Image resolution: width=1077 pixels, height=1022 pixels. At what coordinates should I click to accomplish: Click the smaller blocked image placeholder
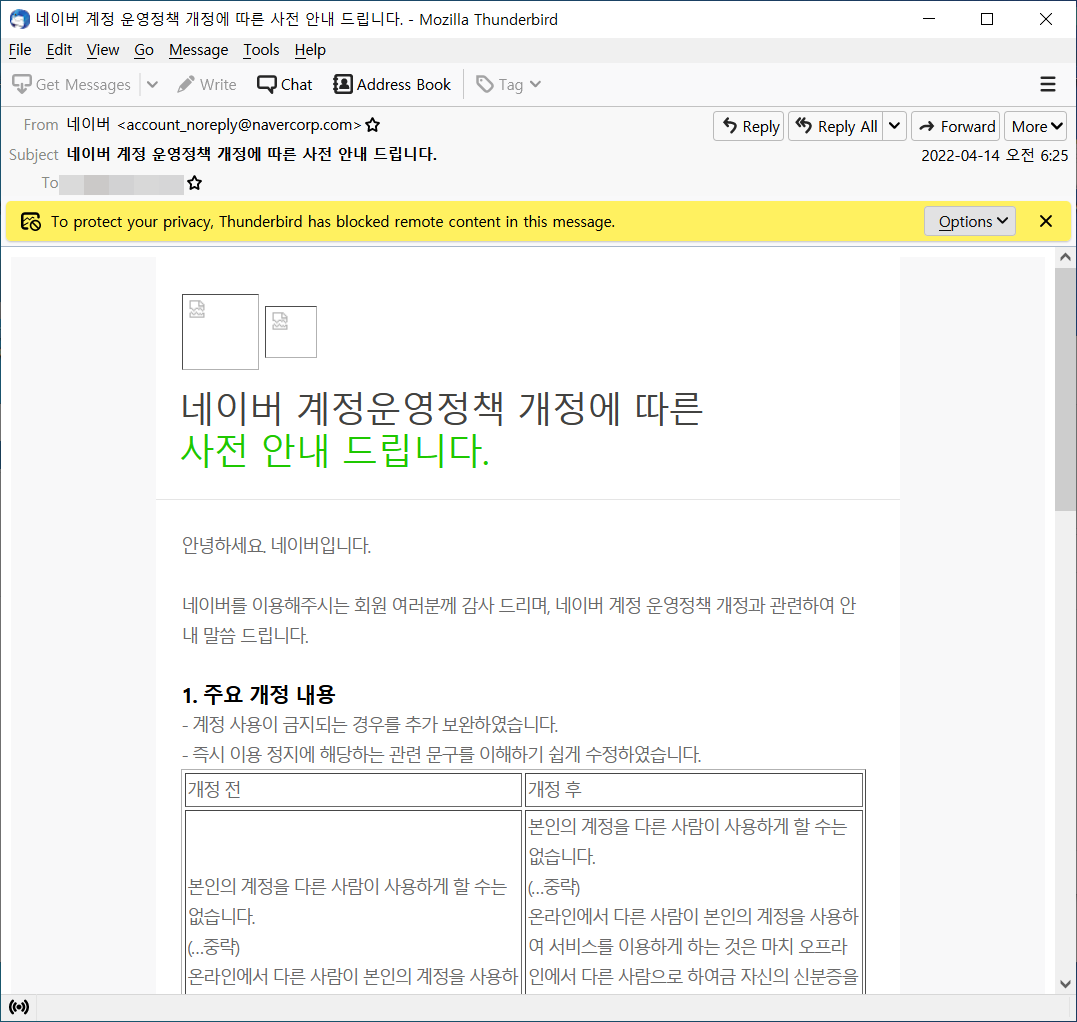[291, 332]
